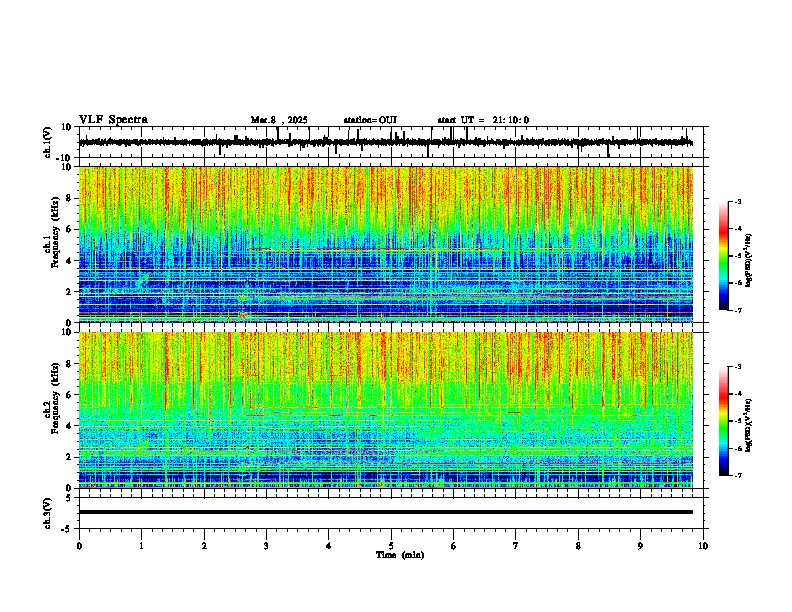Click the -3 label on ch.1 colorbar
The image size is (792, 612).
click(x=737, y=202)
